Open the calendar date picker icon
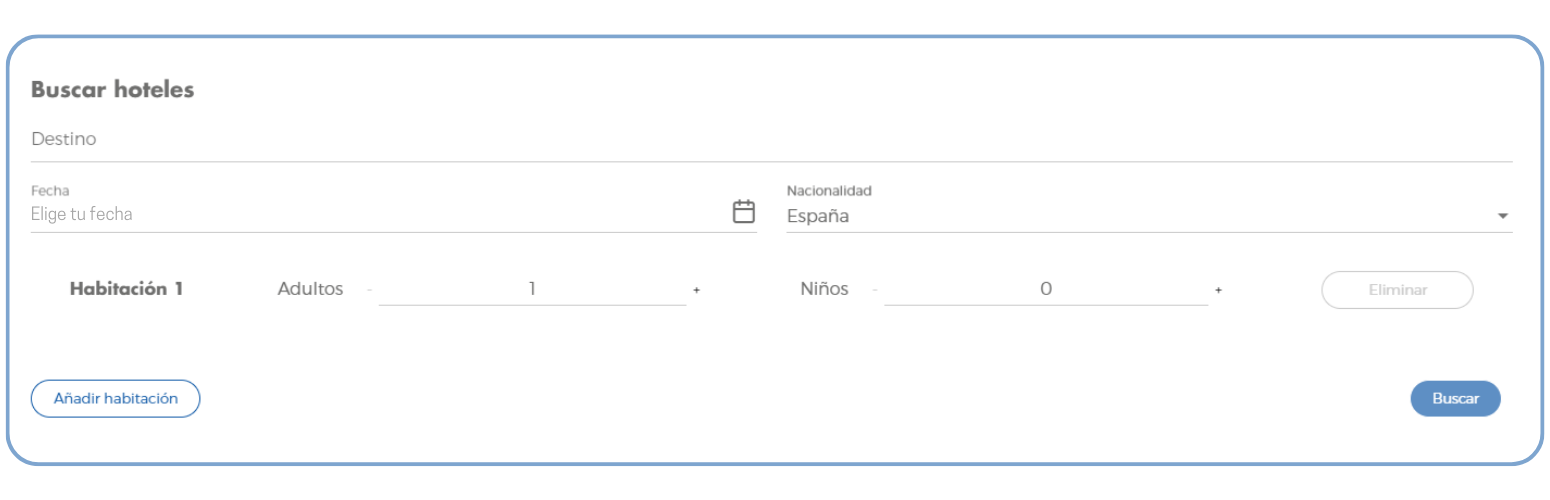The image size is (1550, 500). [743, 211]
